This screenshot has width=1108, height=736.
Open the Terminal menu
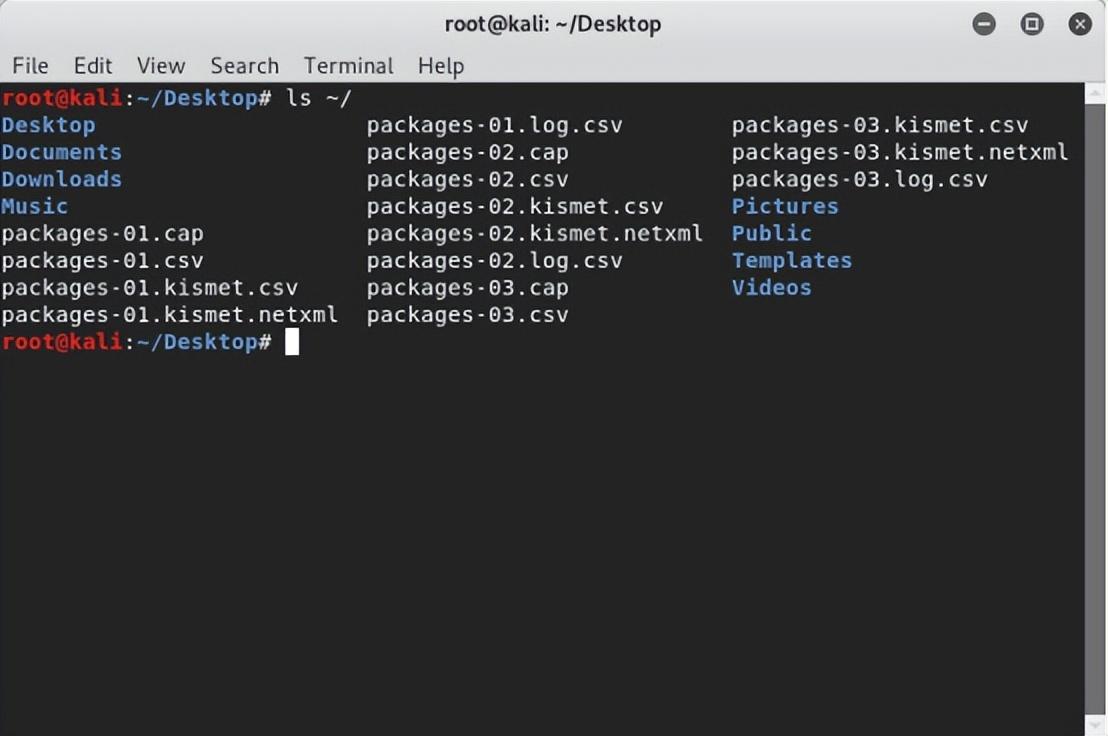(348, 66)
